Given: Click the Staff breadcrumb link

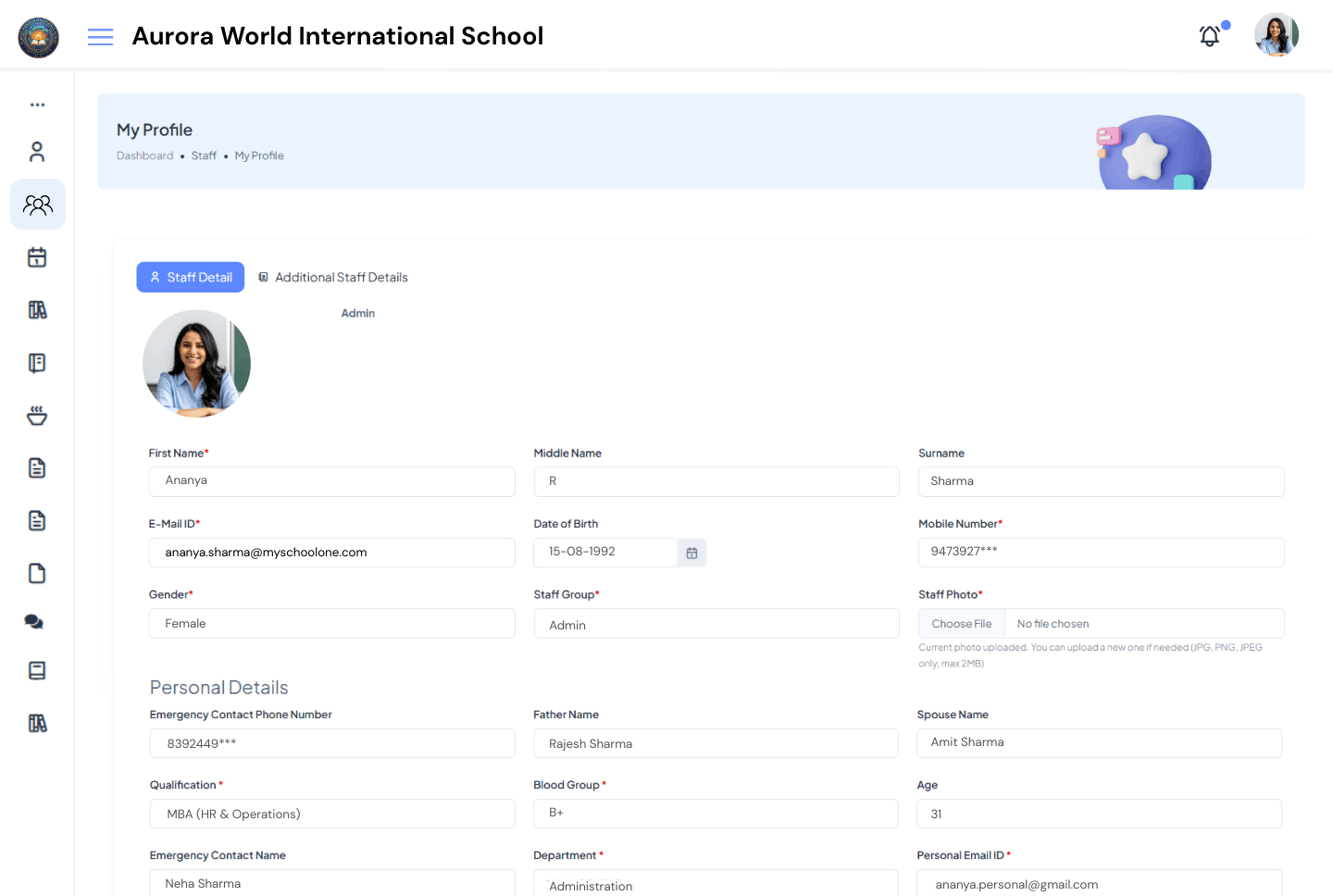Looking at the screenshot, I should tap(204, 156).
